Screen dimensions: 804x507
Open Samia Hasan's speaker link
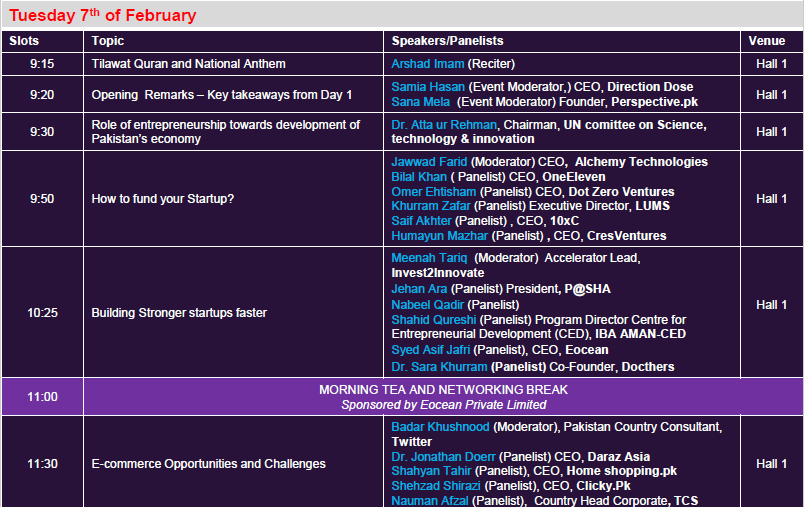[428, 87]
